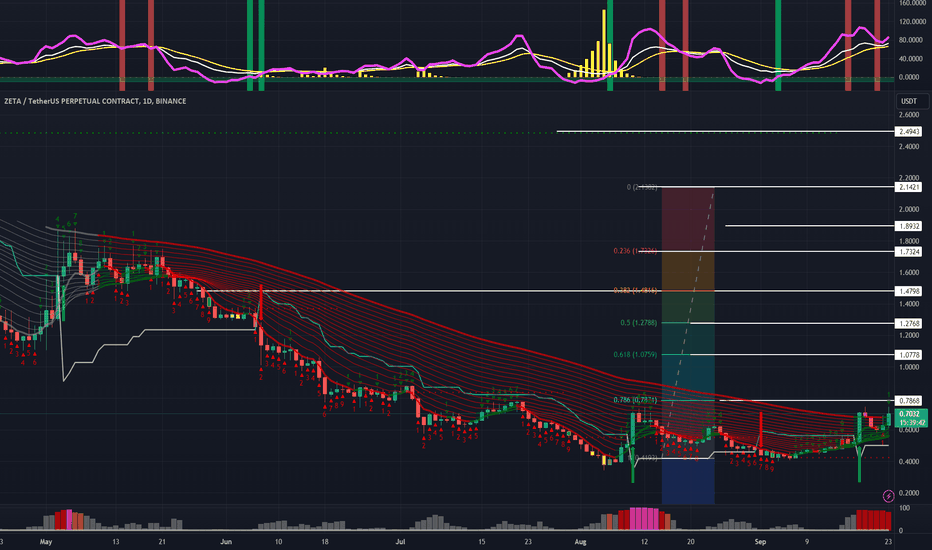Click the 1.6000 price axis tick
Image resolution: width=932 pixels, height=550 pixels.
tap(909, 272)
